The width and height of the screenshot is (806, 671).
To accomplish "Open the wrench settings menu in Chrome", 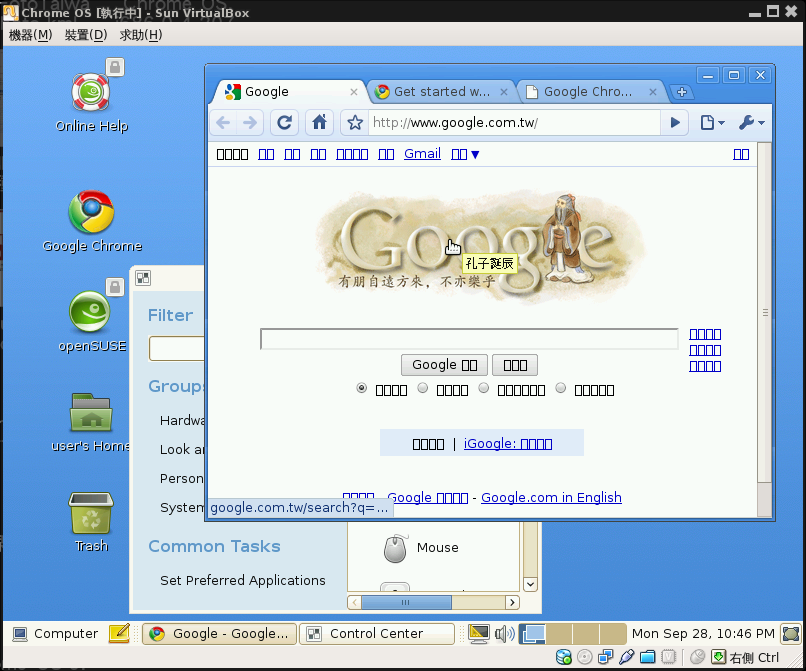I will point(752,122).
